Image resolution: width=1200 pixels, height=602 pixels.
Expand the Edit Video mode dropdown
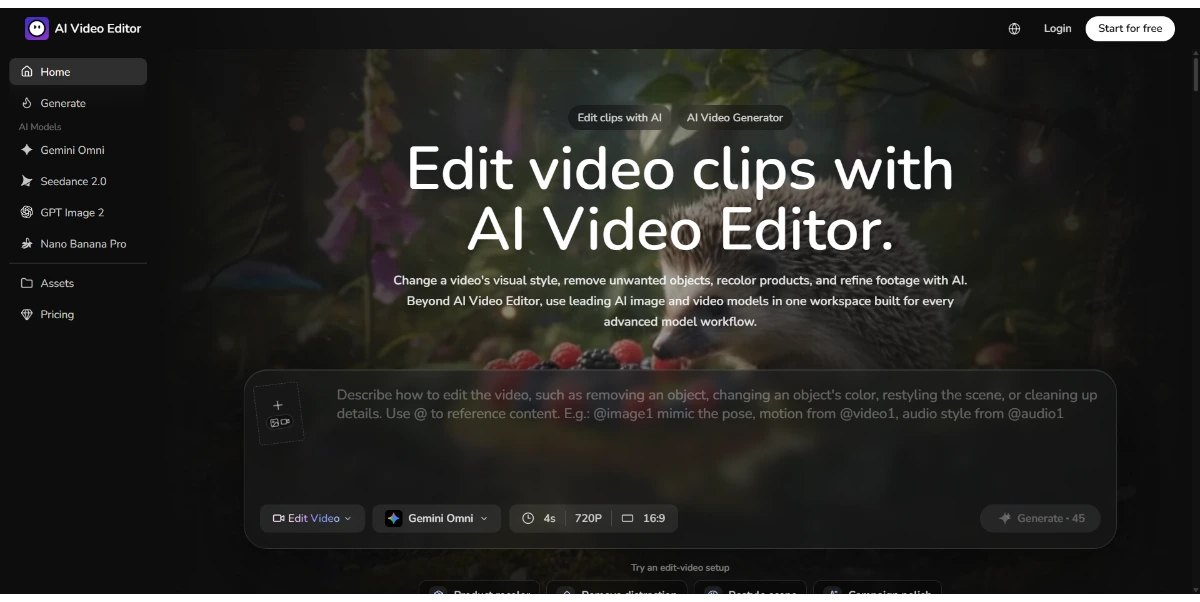[312, 518]
